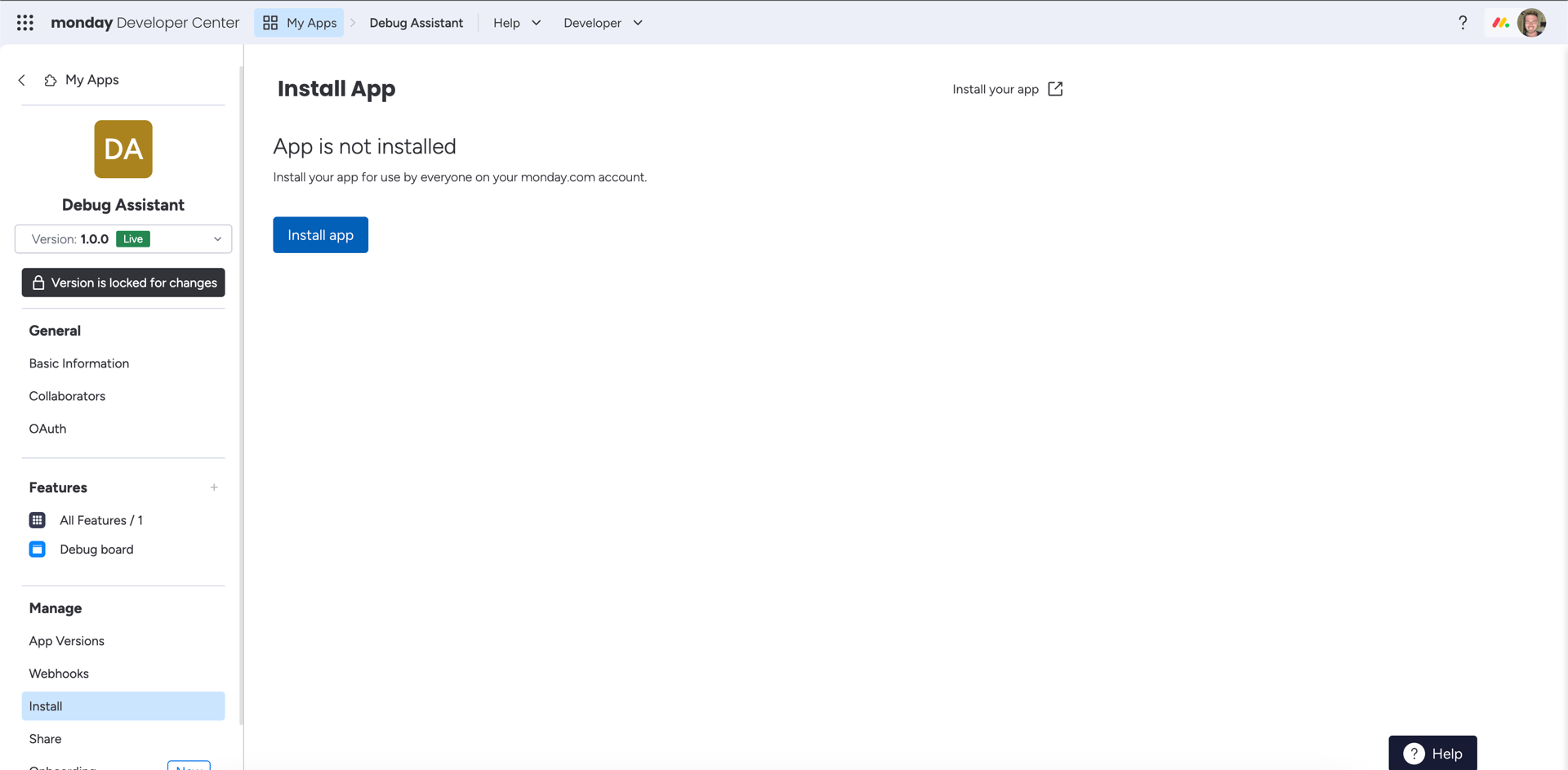Click the green Live status tag
Screen dimensions: 1568x770
[133, 239]
